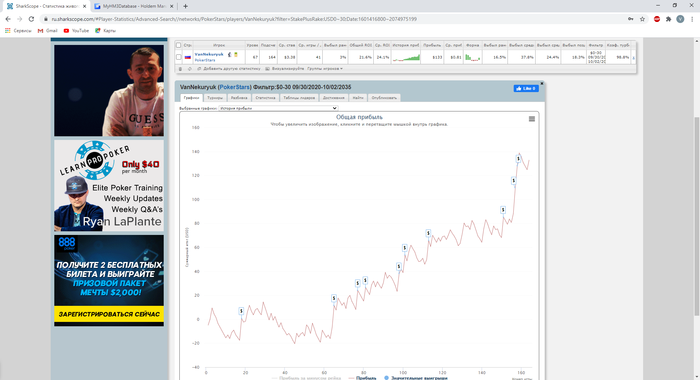Click the page vertical scrollbar
Image resolution: width=700 pixels, height=380 pixels.
(697, 214)
